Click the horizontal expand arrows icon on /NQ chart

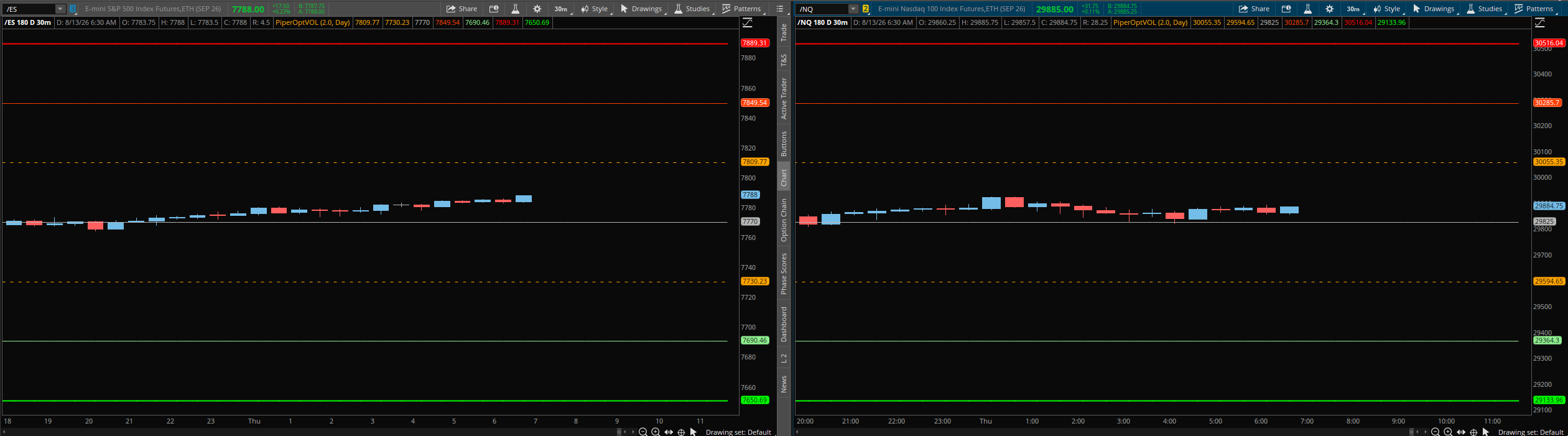[x=1461, y=432]
